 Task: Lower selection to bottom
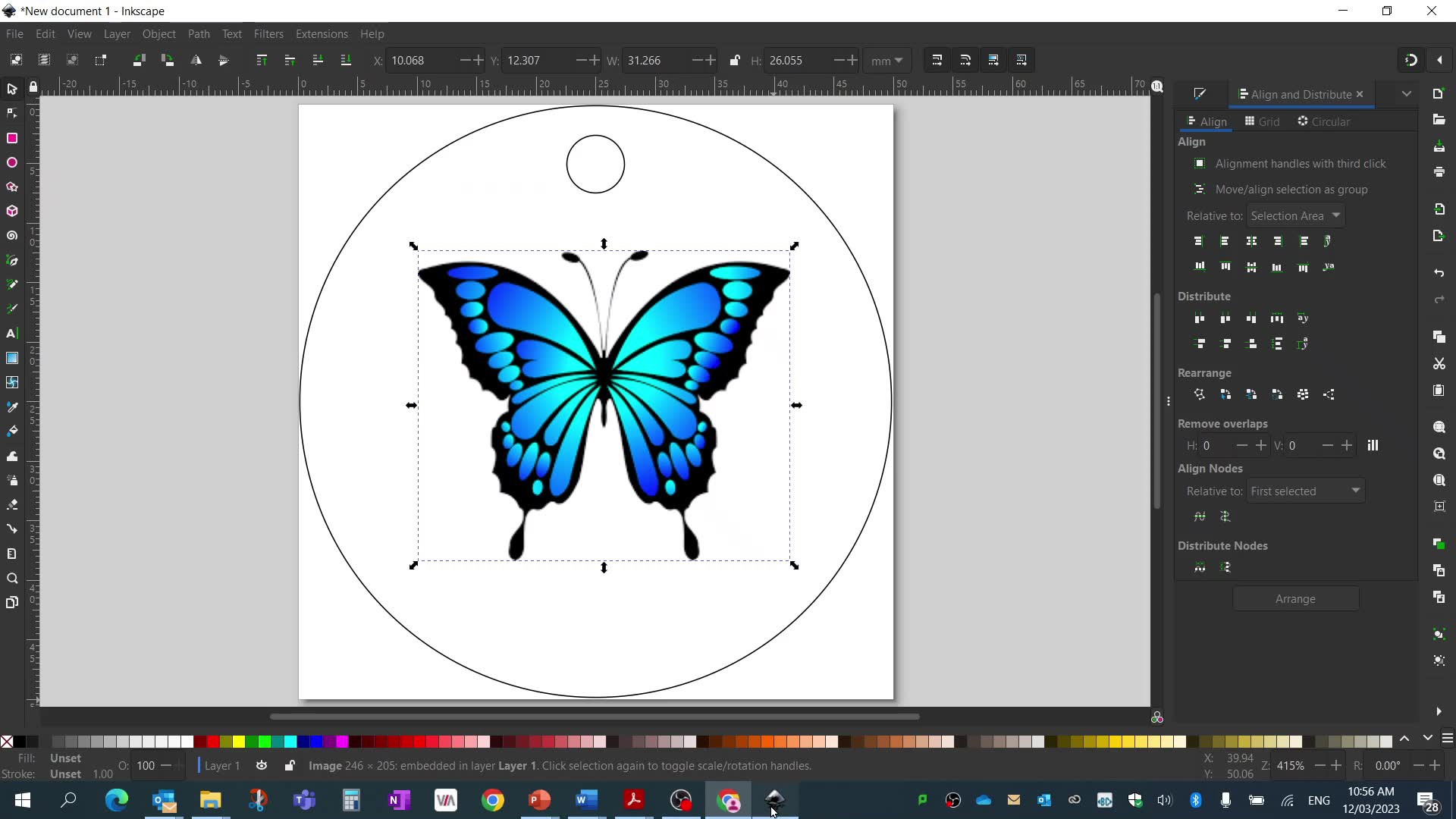tap(346, 60)
